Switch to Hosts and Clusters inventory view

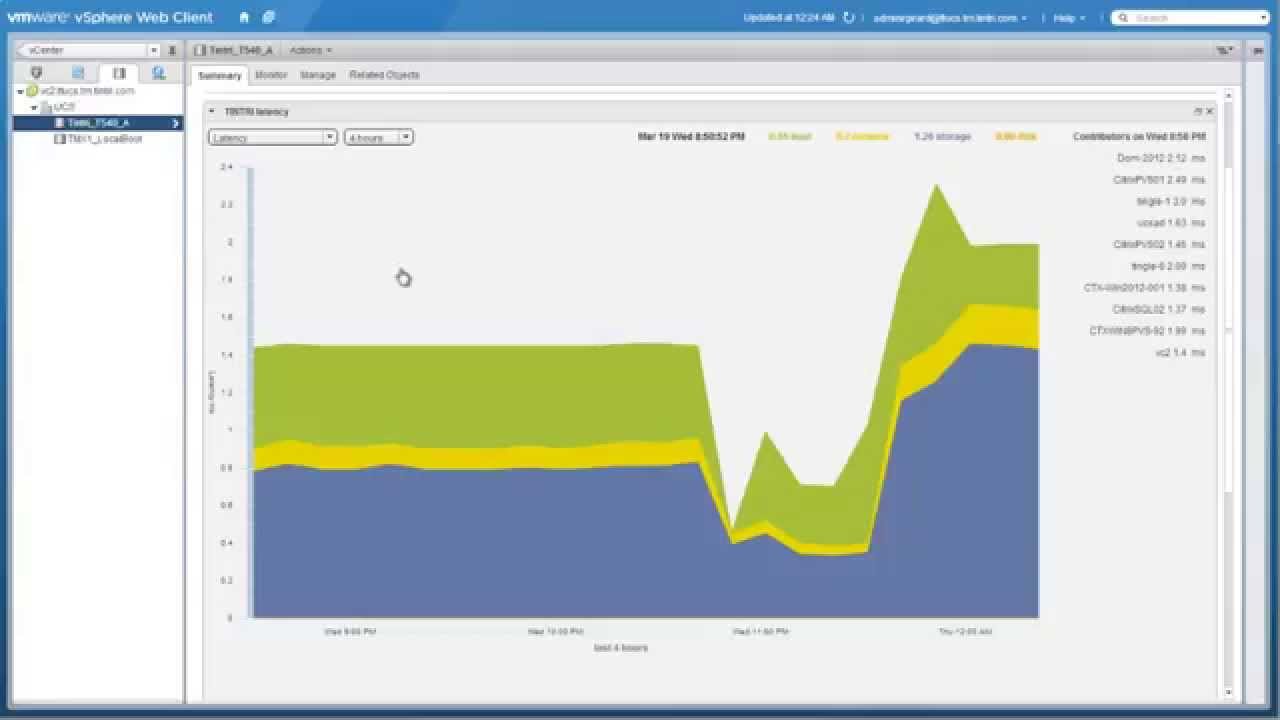point(37,73)
